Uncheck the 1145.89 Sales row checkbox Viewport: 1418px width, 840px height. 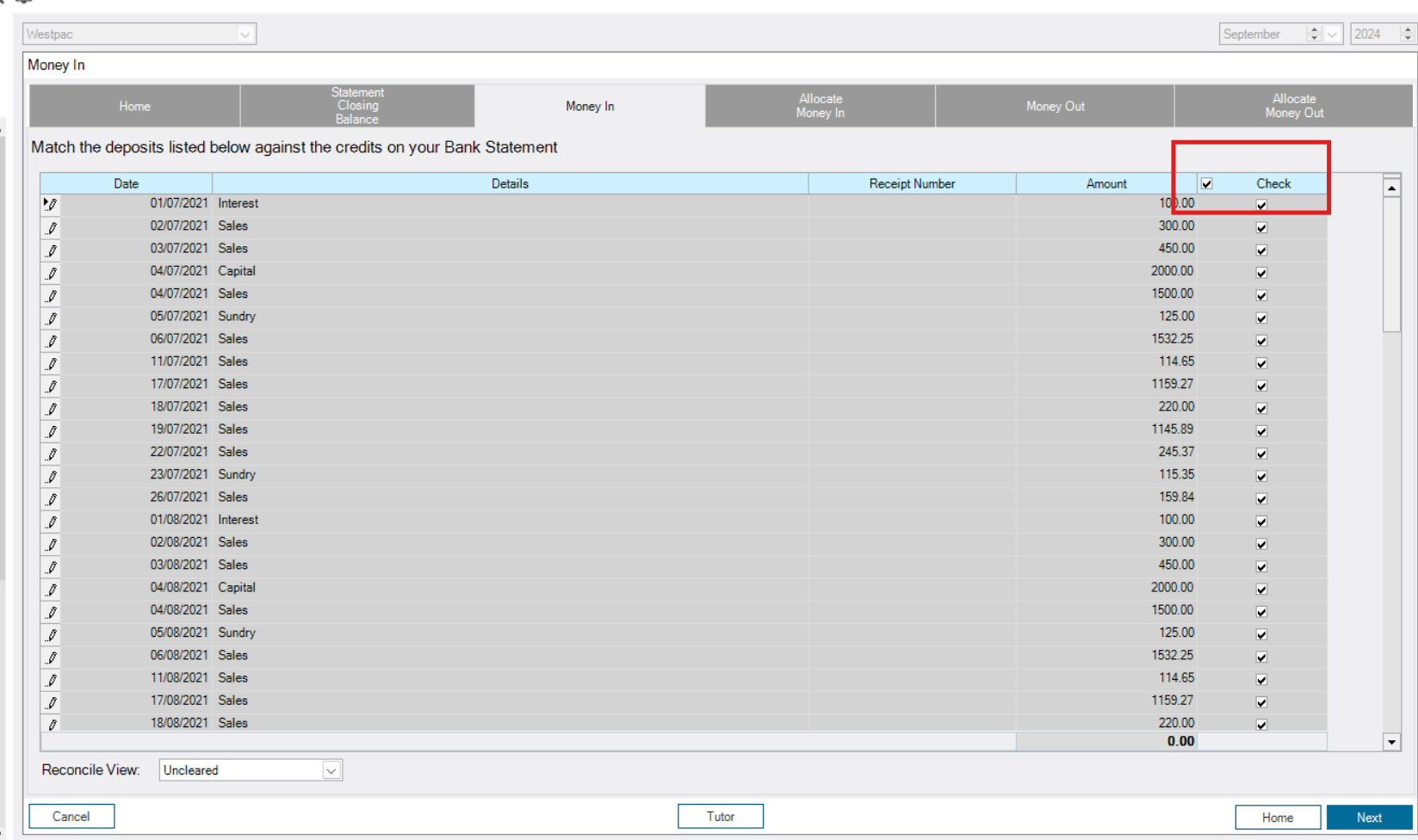coord(1261,431)
